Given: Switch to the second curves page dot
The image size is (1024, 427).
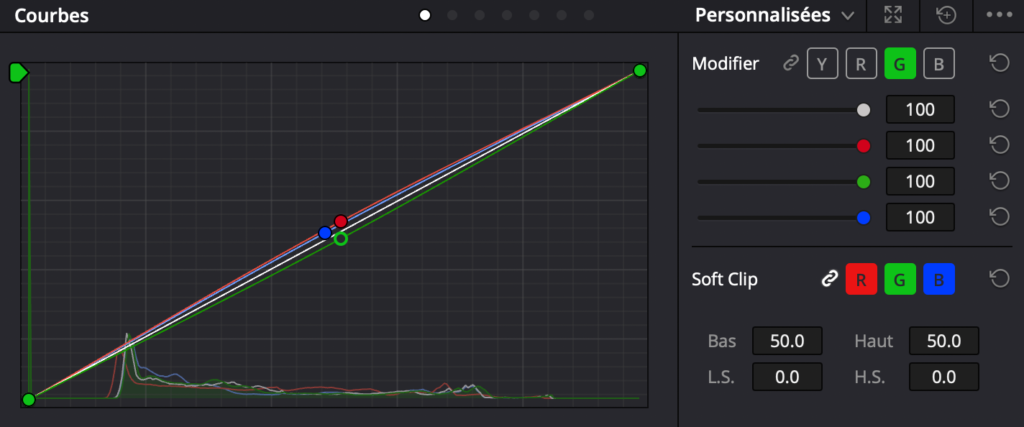Looking at the screenshot, I should coord(452,15).
